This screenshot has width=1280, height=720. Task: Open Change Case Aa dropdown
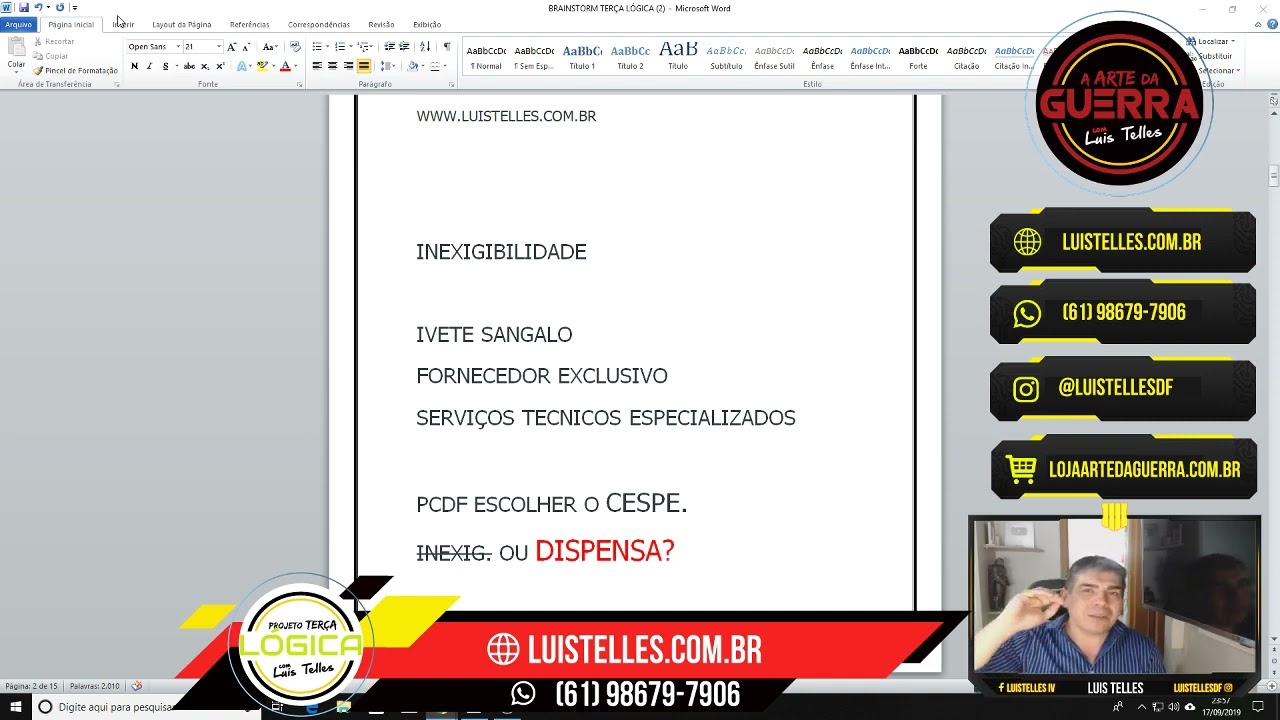point(269,47)
